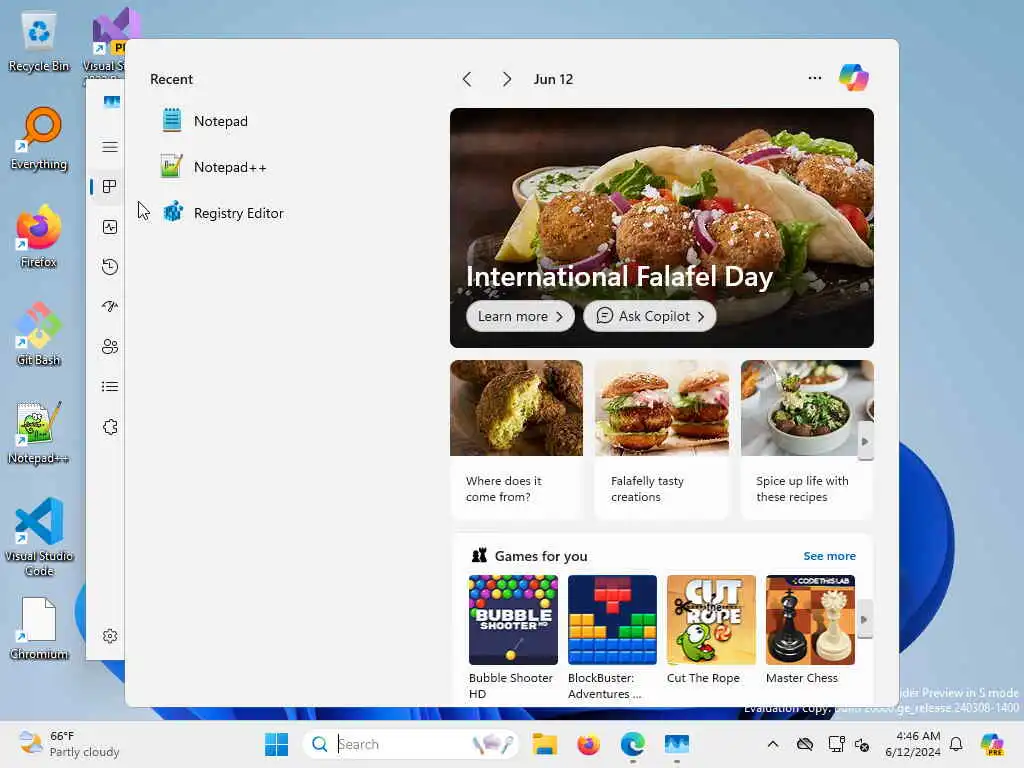Select the Notepad++ desktop shortcut

tap(39, 433)
